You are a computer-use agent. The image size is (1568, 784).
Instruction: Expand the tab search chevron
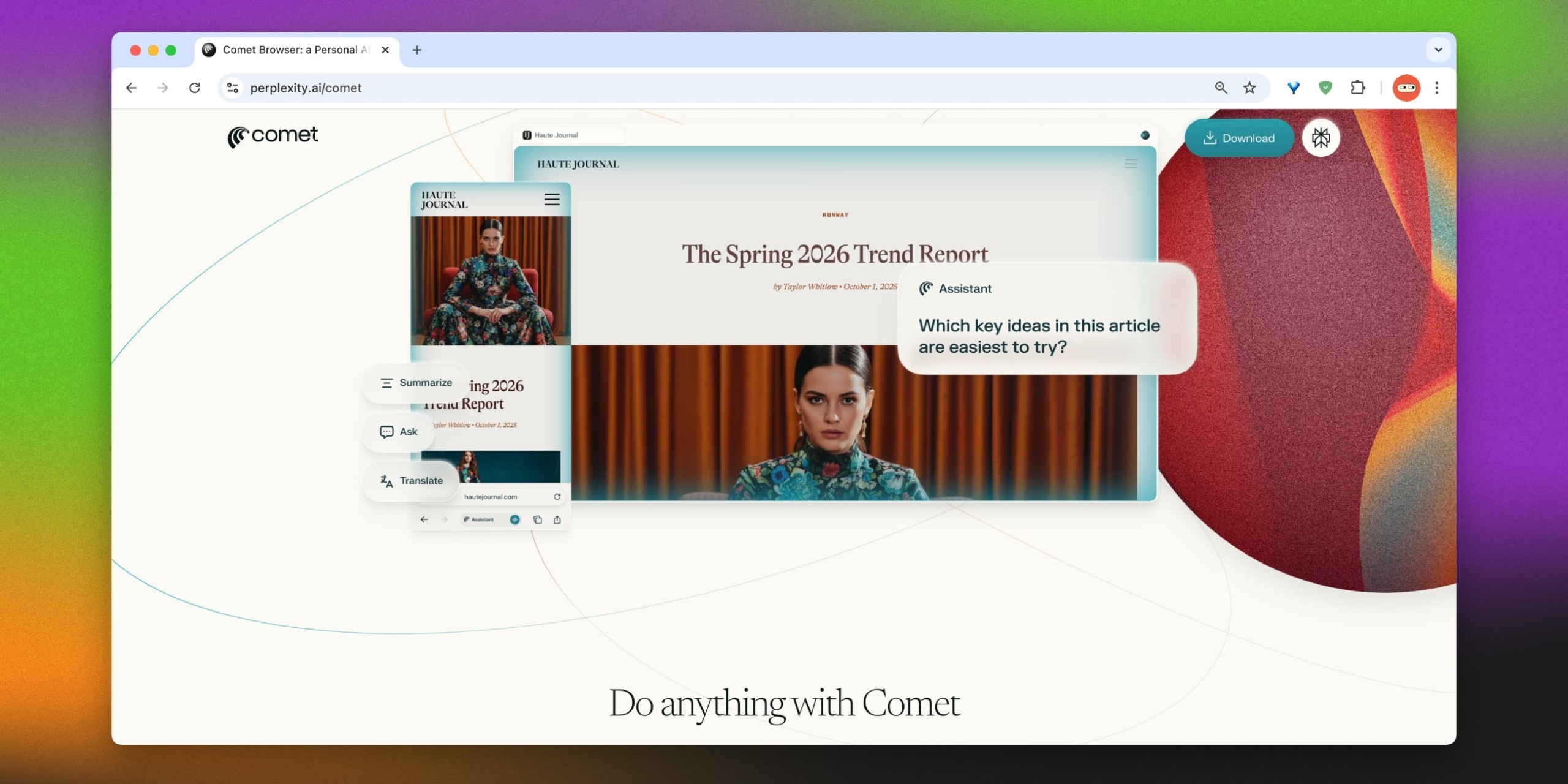point(1438,50)
